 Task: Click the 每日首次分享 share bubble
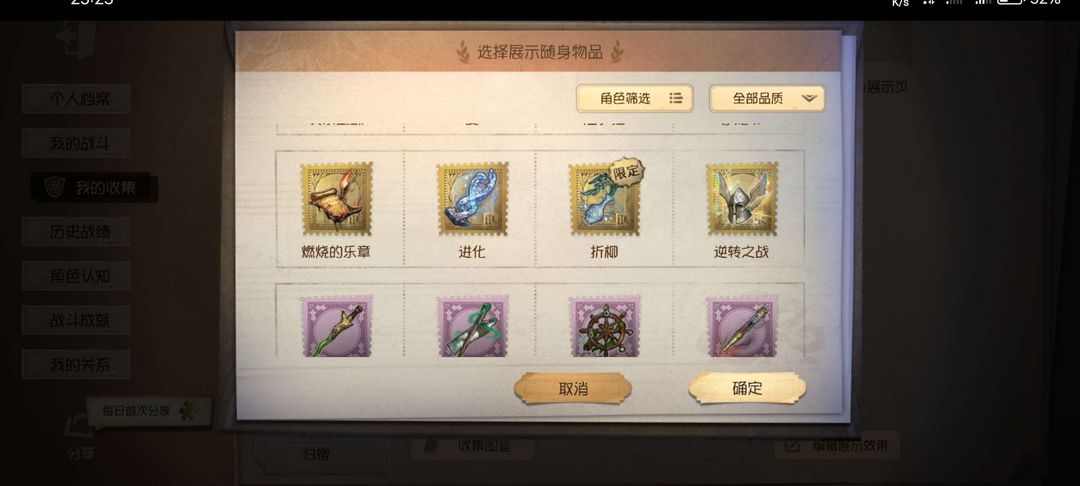click(149, 411)
